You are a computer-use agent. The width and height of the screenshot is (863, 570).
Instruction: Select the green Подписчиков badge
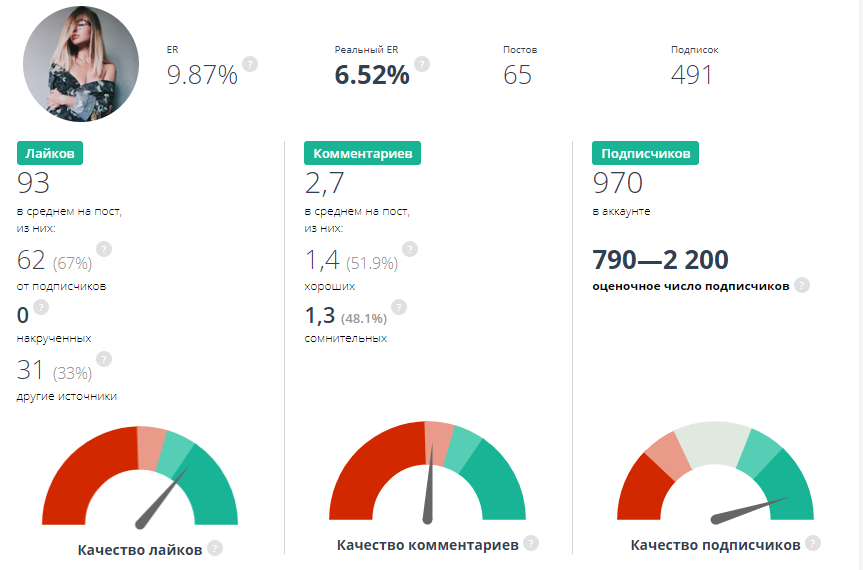click(645, 153)
